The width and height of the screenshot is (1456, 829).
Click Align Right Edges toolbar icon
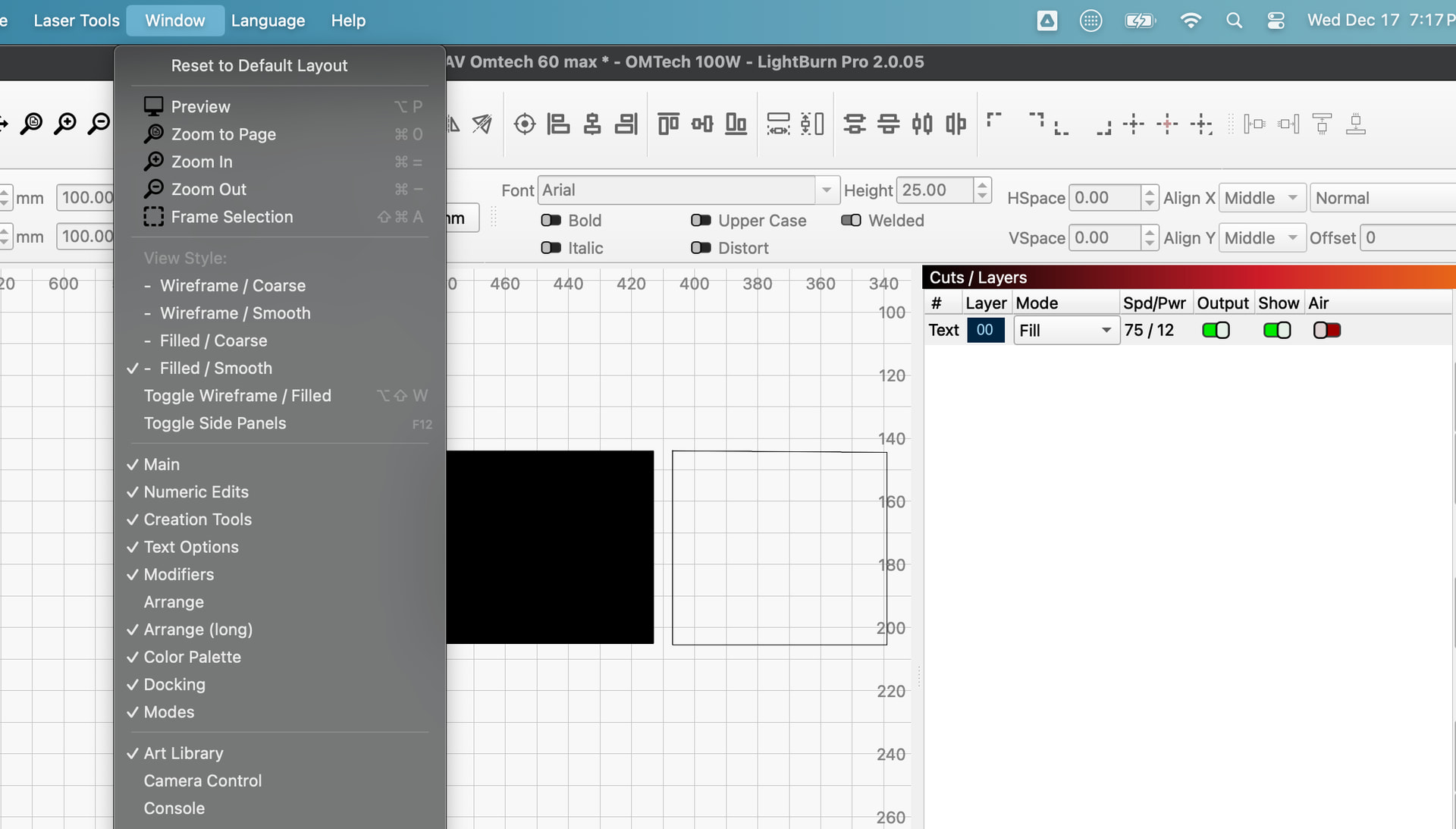pyautogui.click(x=626, y=124)
